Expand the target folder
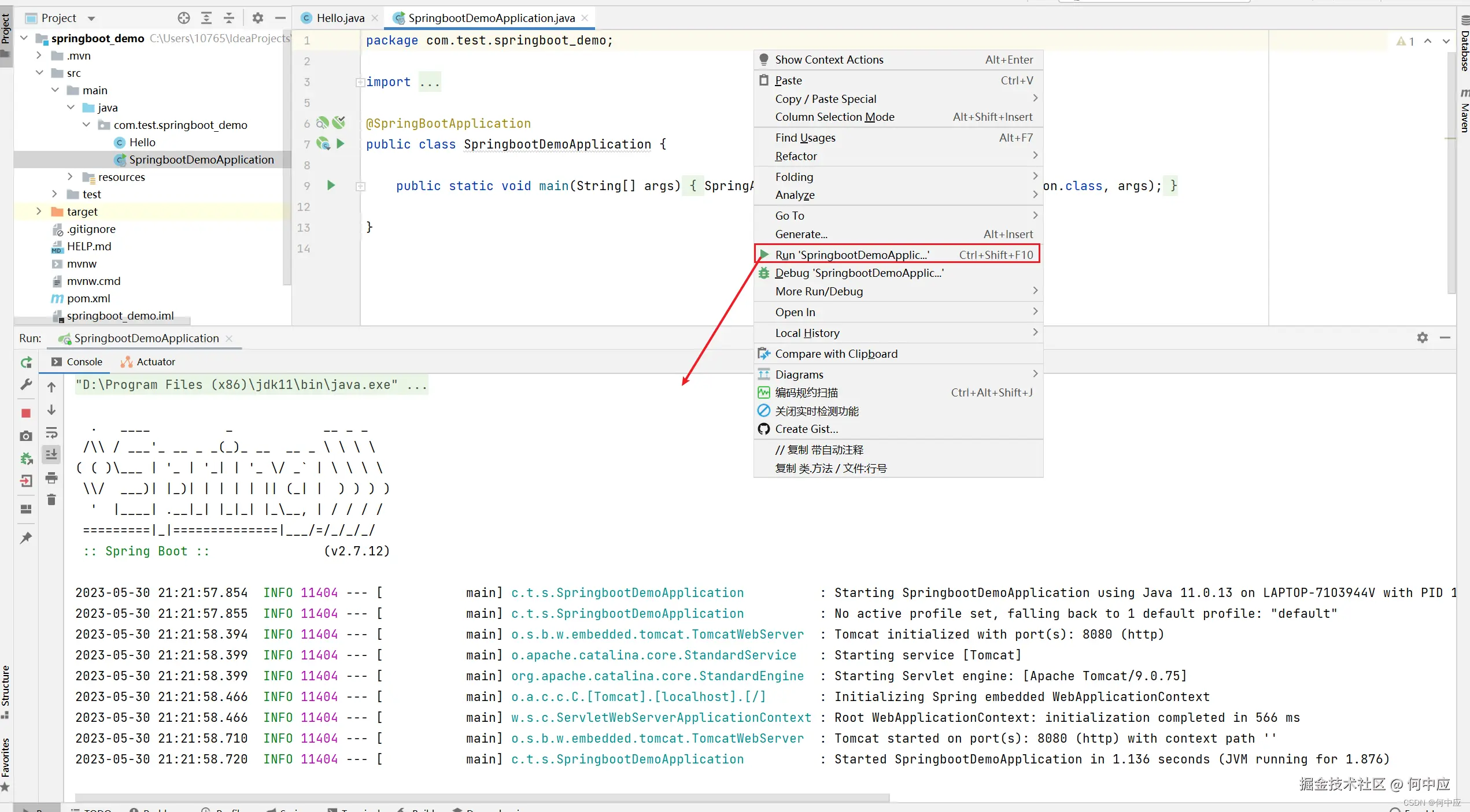1470x812 pixels. pos(39,212)
